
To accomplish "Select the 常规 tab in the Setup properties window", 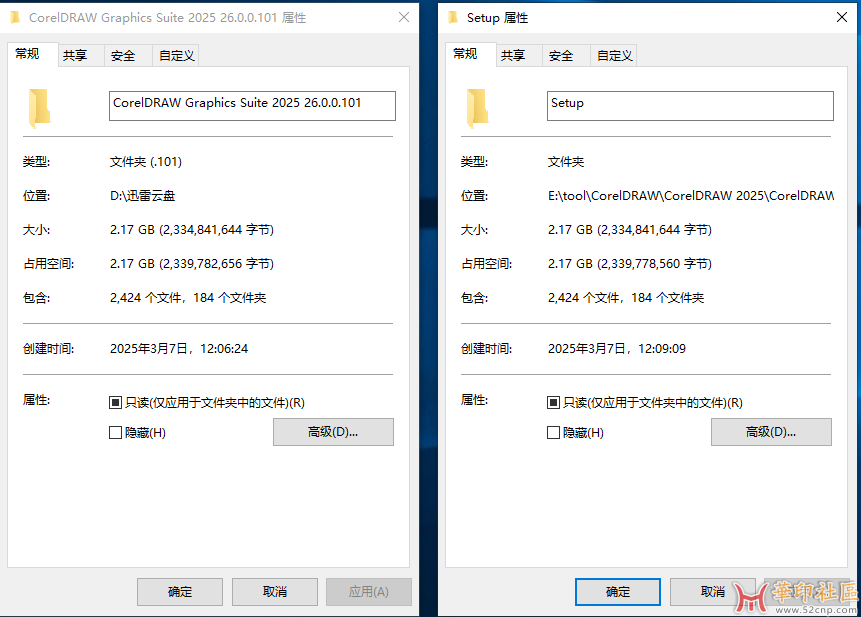I will point(471,54).
